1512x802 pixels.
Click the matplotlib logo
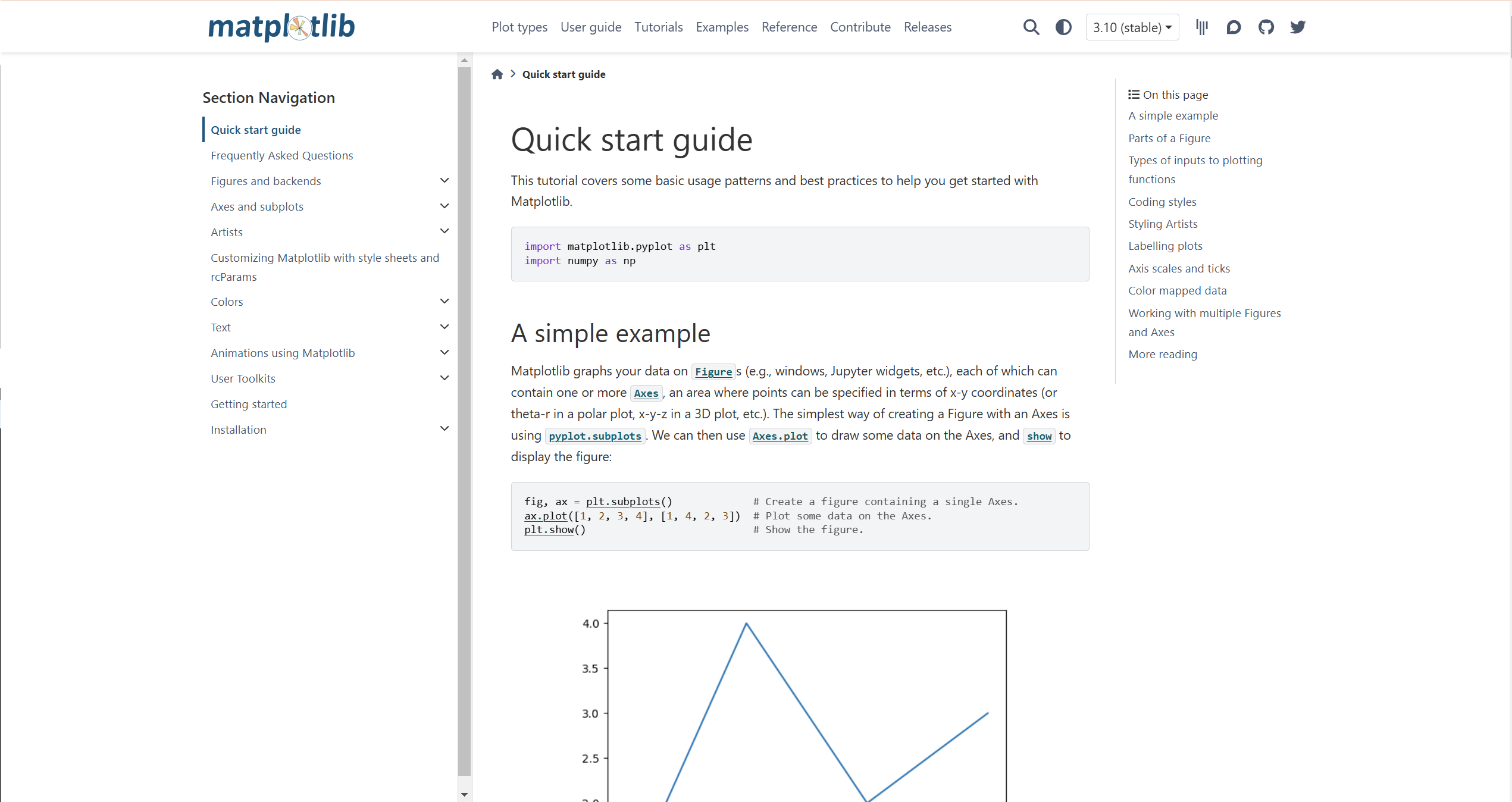[x=281, y=27]
